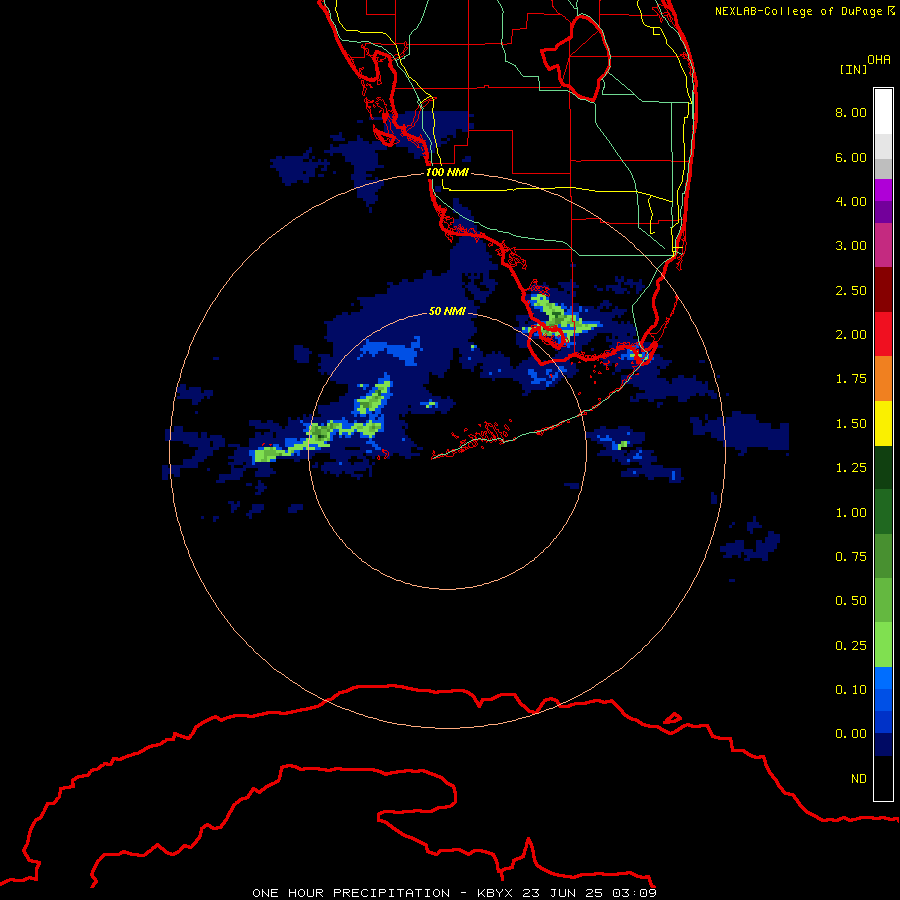Click the 100 NMI range ring label
Image resolution: width=900 pixels, height=900 pixels.
(x=447, y=172)
